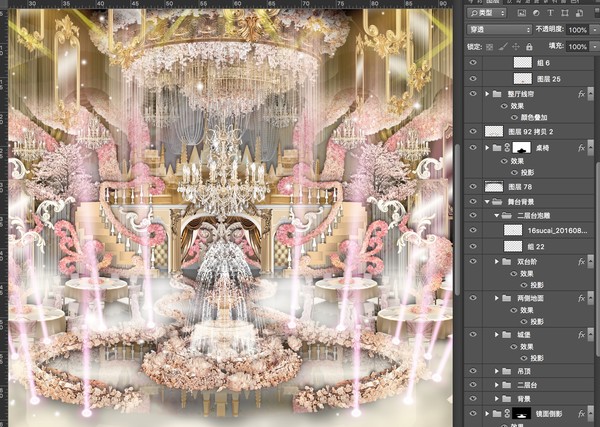Click the fill 100% value field

(x=578, y=47)
